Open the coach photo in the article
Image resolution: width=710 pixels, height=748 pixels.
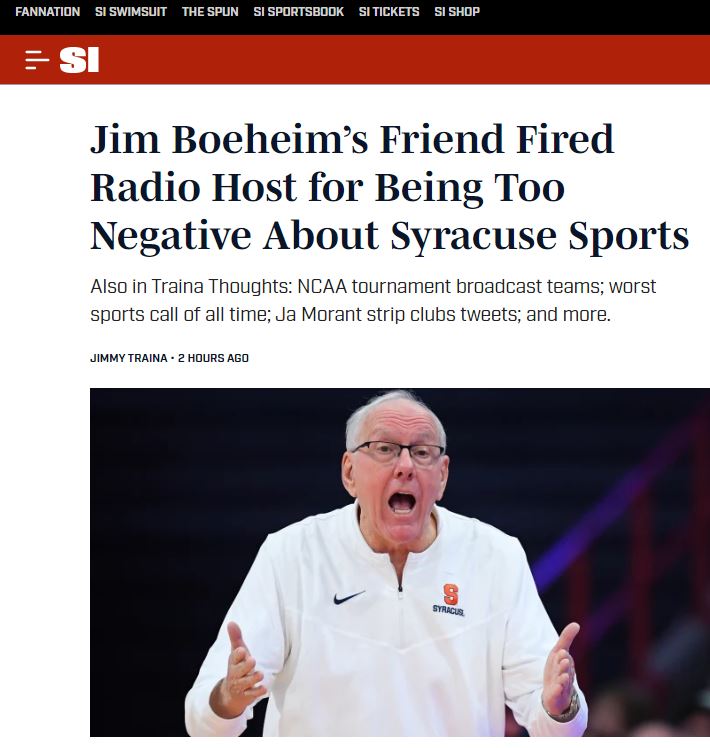[400, 562]
